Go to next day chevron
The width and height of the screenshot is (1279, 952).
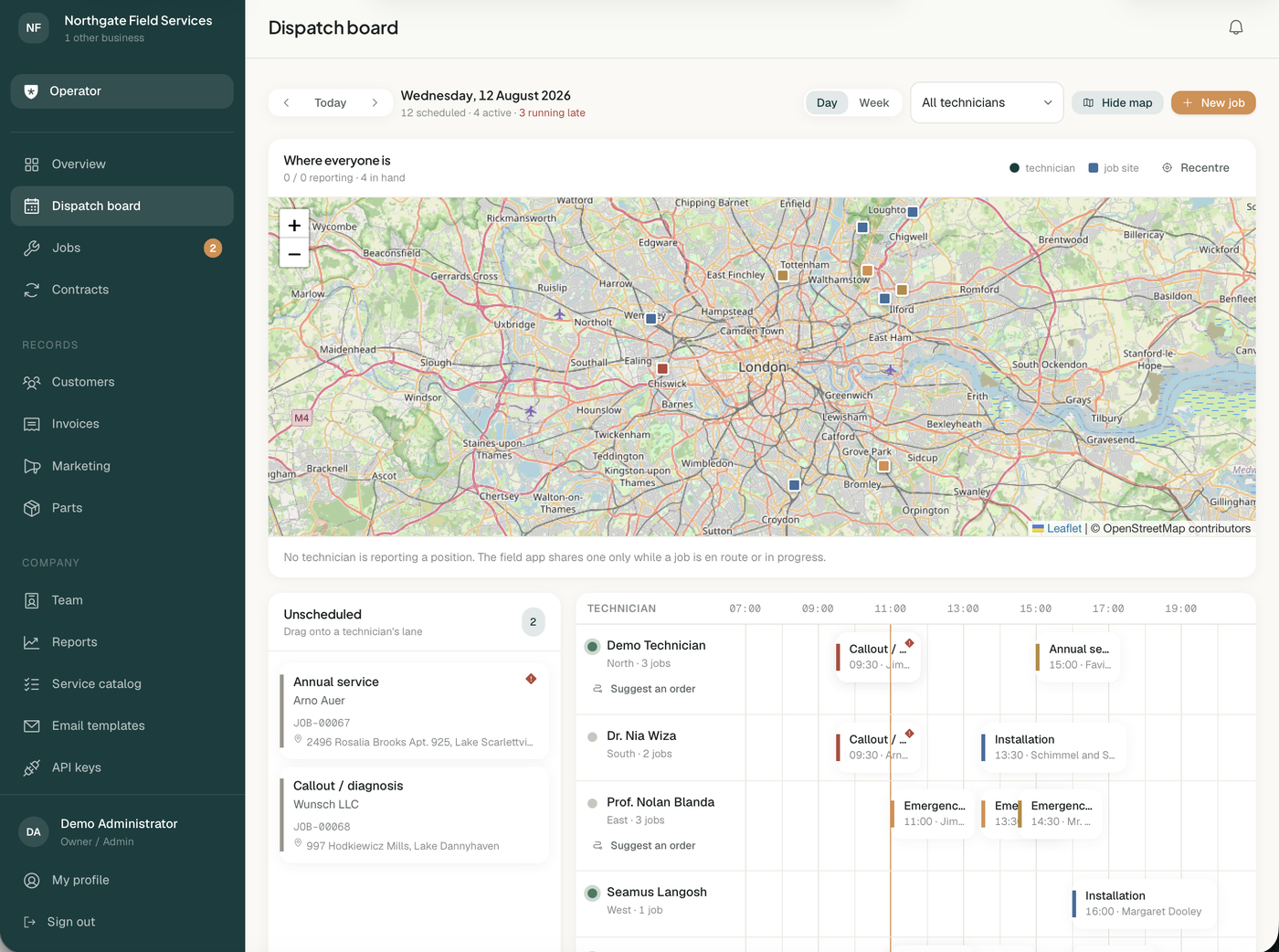point(375,102)
